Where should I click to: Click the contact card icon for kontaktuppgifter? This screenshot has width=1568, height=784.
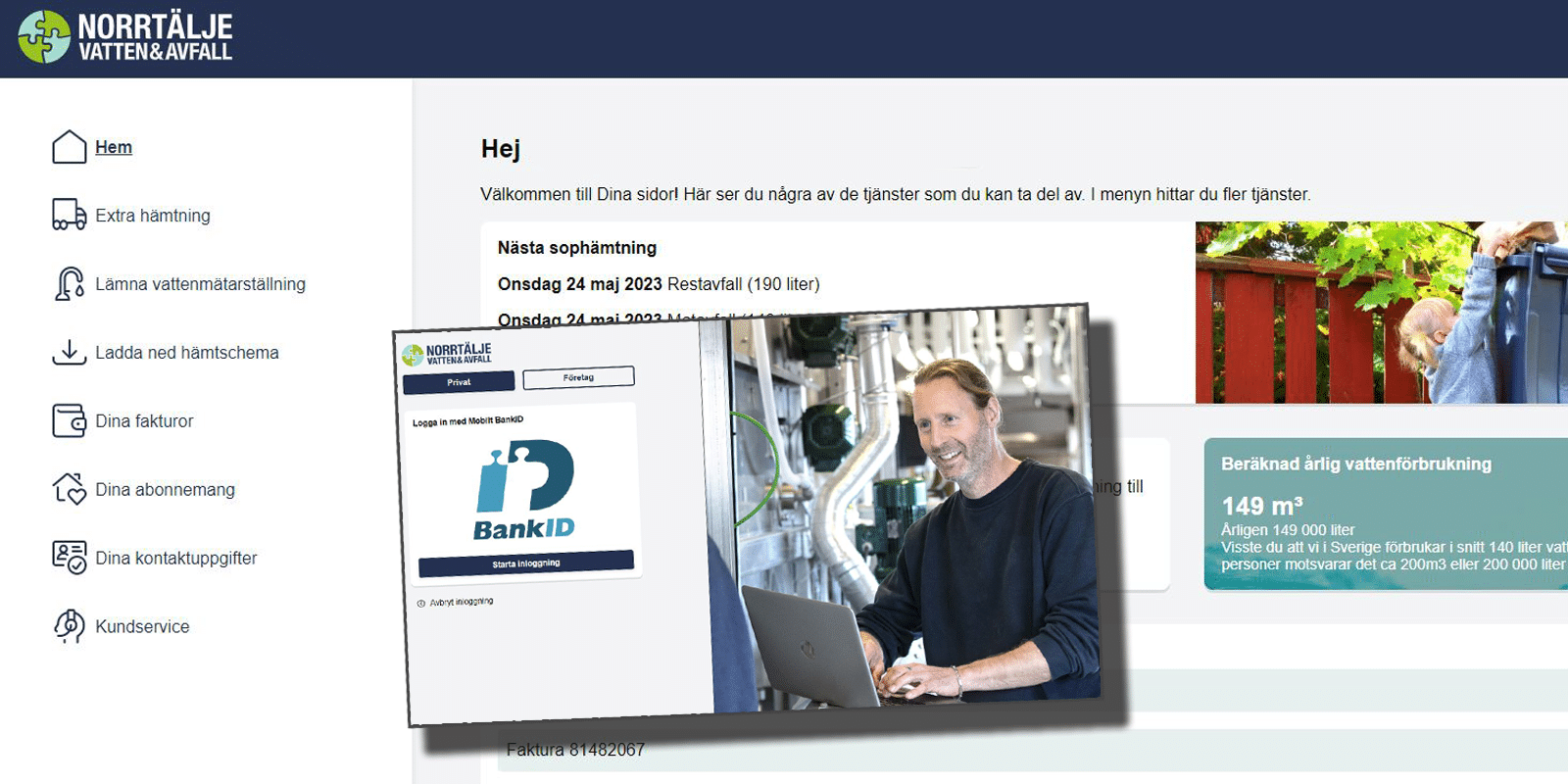pyautogui.click(x=70, y=558)
